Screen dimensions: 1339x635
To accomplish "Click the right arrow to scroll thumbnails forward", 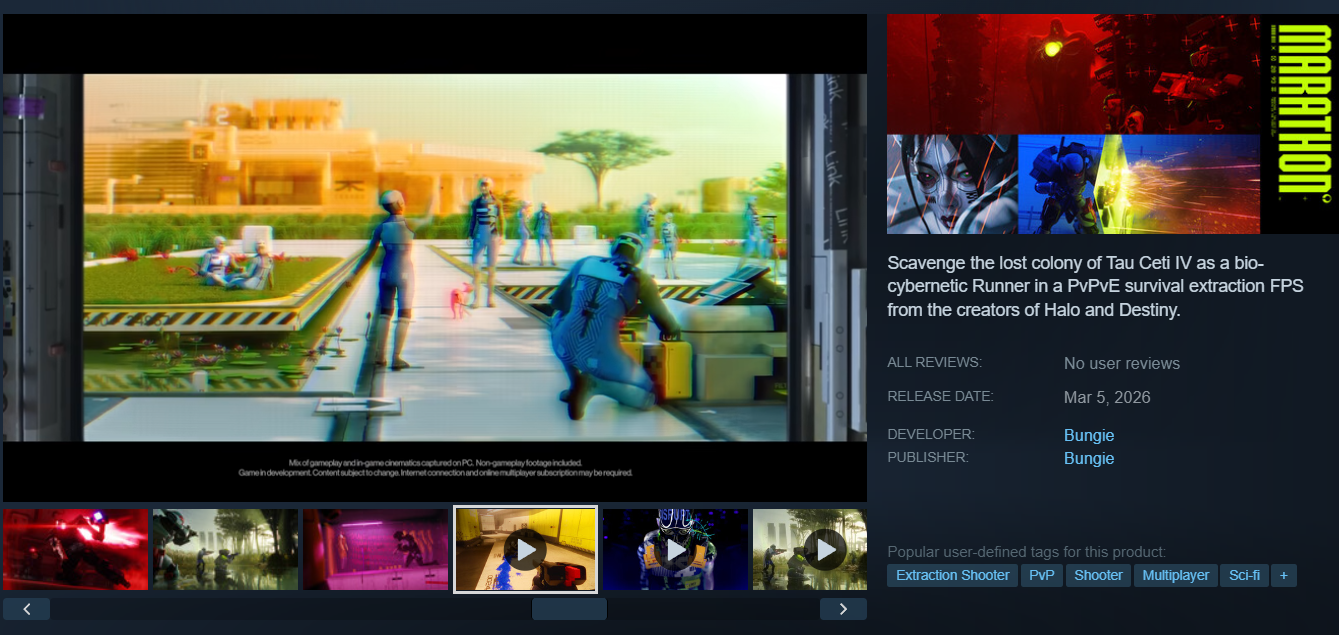I will 843,608.
